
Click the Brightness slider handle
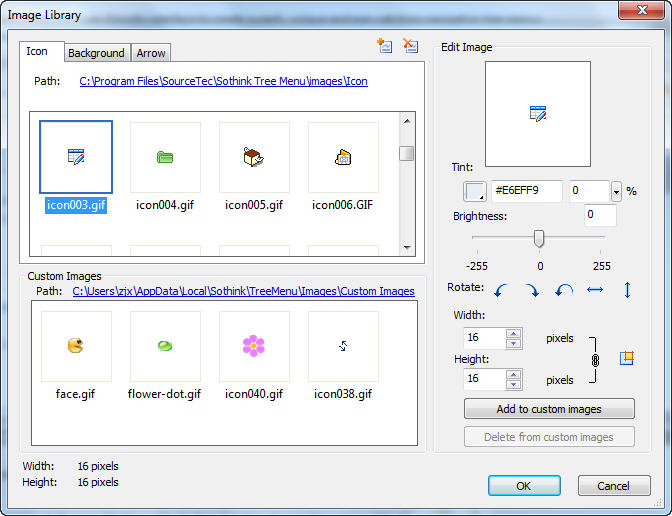click(x=539, y=238)
